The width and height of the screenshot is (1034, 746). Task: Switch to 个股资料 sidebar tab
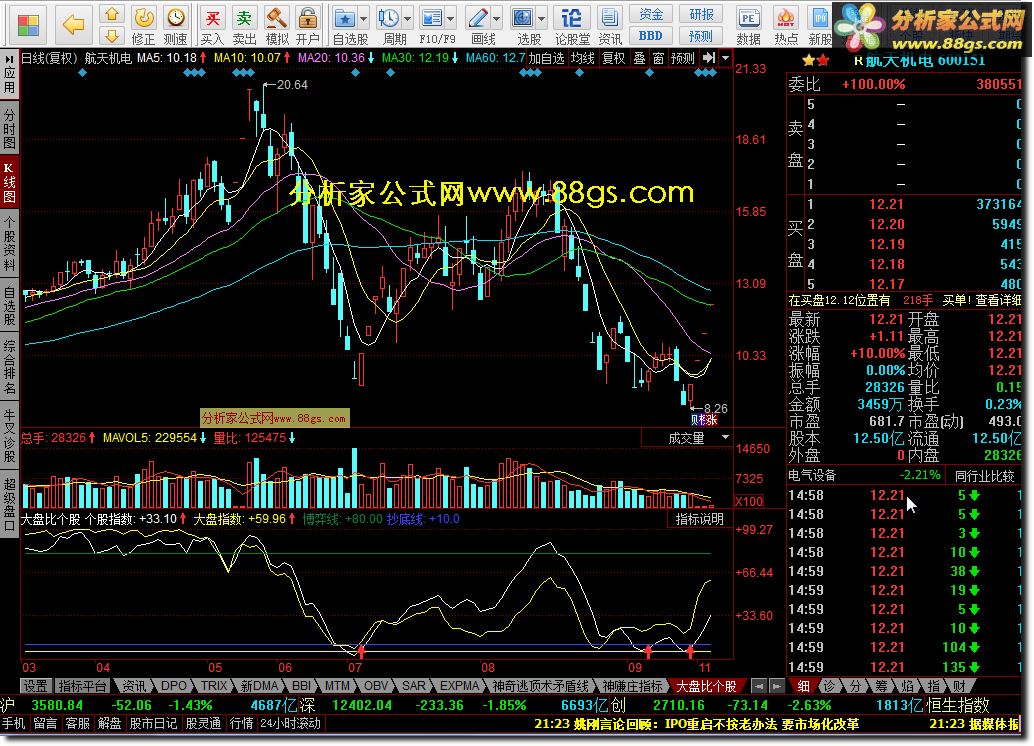(9, 244)
